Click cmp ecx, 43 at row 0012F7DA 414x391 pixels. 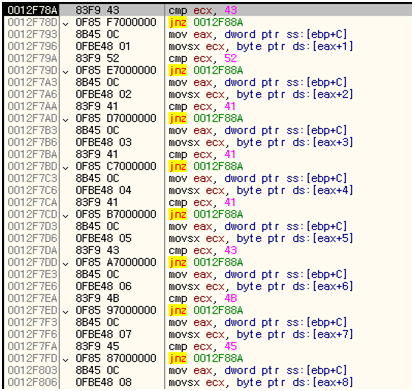click(x=203, y=250)
